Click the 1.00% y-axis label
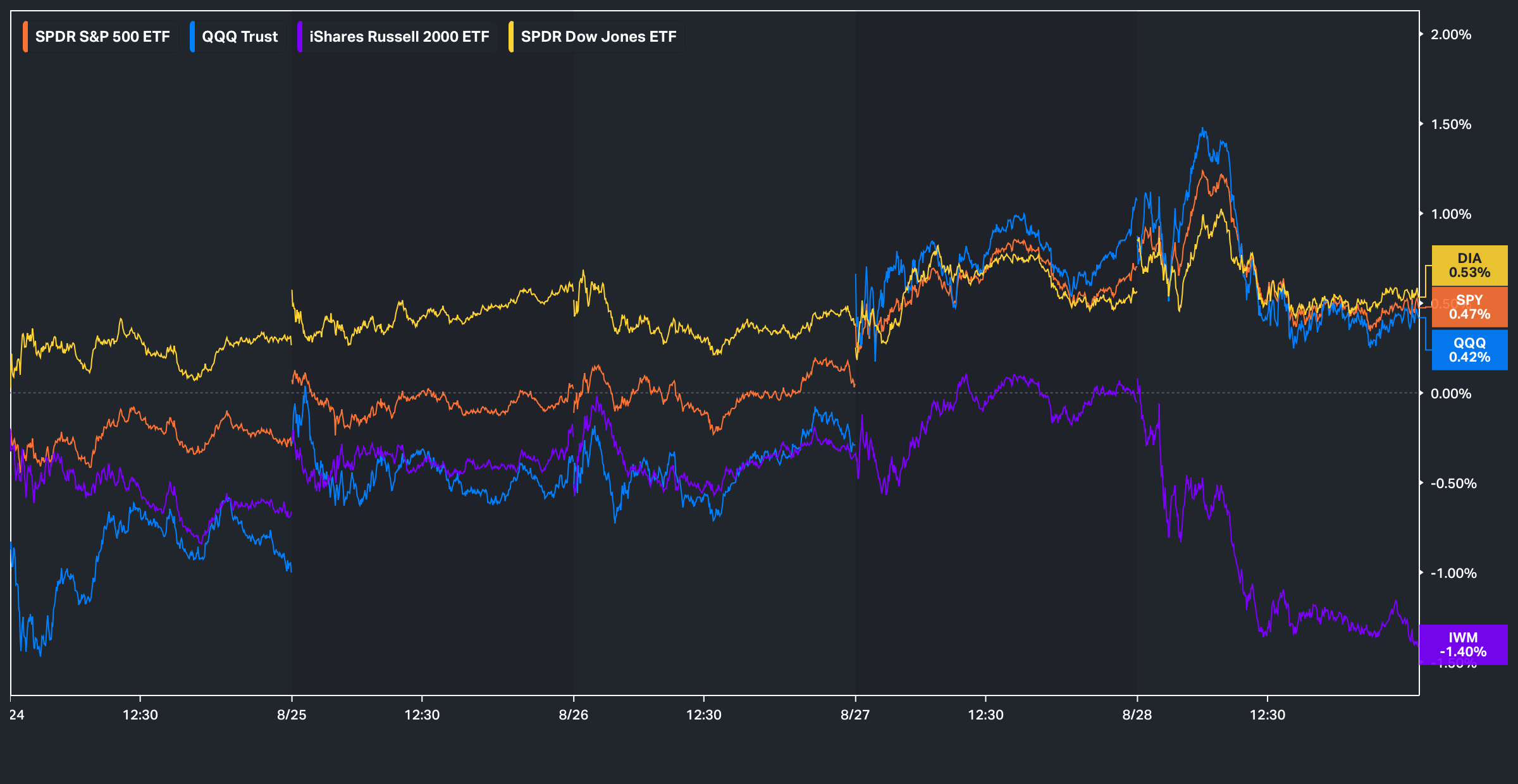 1451,214
